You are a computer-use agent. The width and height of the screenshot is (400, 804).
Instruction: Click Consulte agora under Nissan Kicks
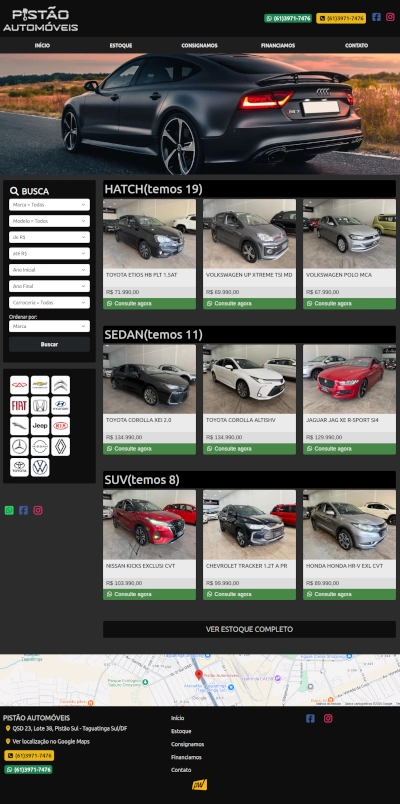(x=149, y=594)
